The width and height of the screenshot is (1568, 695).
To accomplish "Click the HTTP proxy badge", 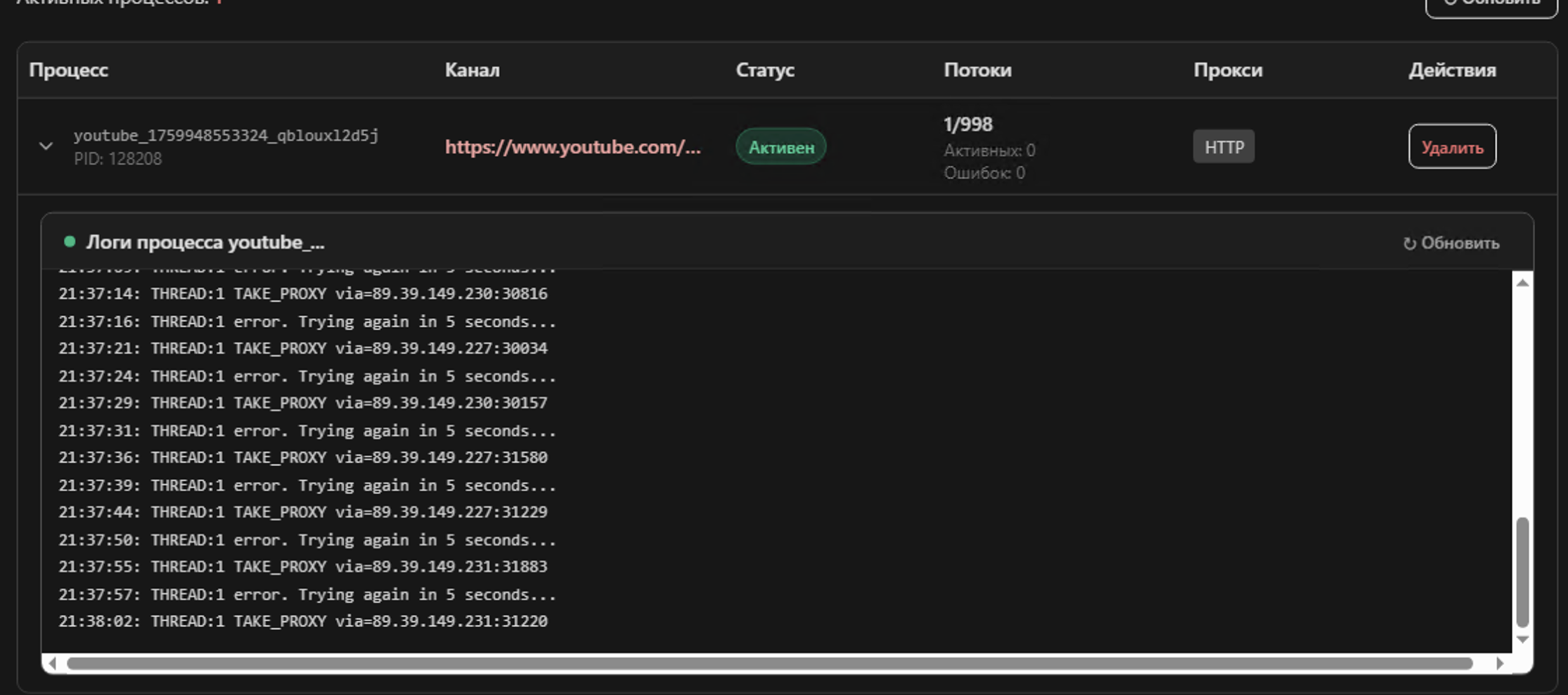I will [1223, 147].
